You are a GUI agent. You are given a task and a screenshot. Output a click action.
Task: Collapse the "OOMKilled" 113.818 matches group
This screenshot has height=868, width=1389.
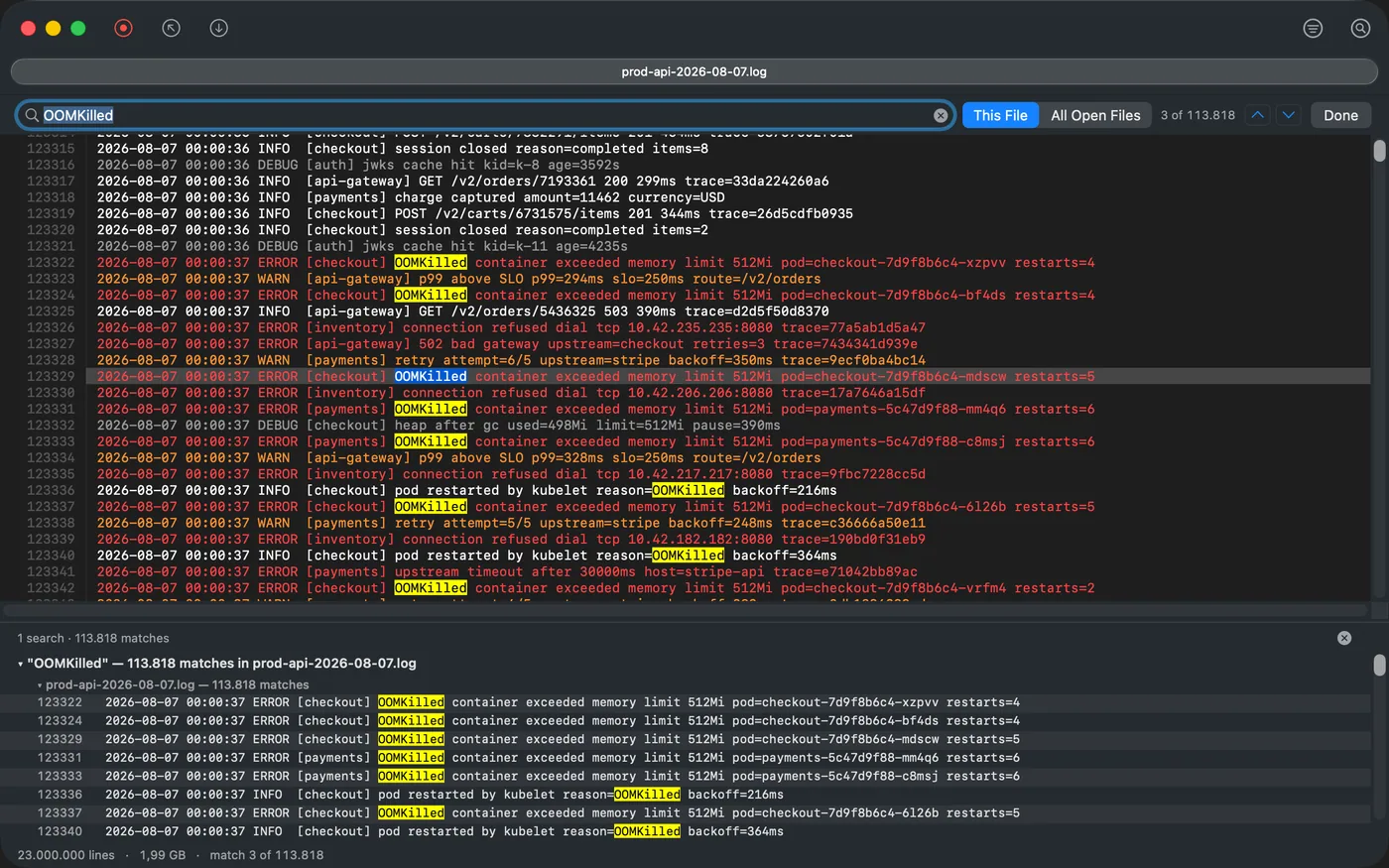tap(21, 664)
